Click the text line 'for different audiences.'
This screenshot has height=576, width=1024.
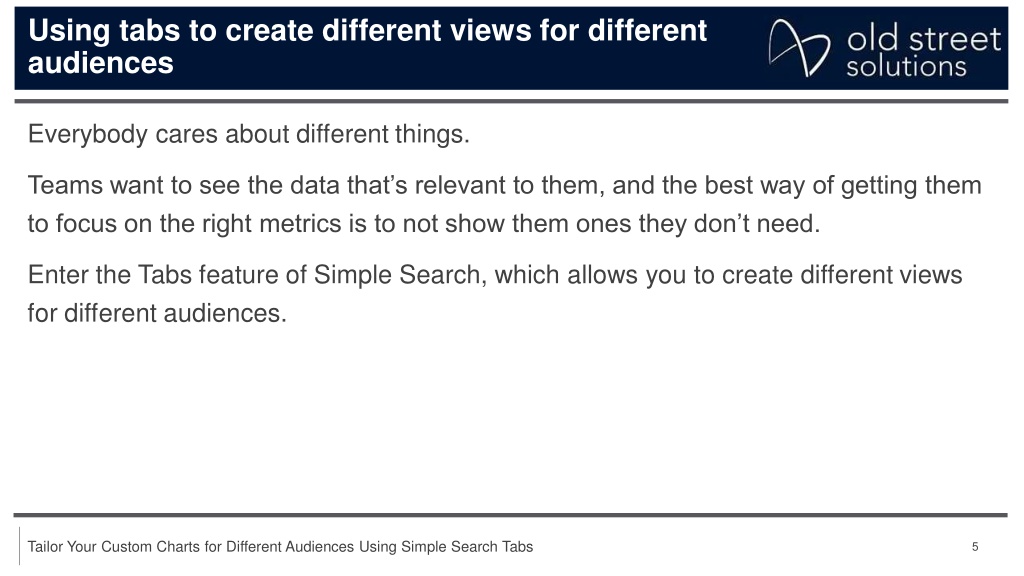click(157, 313)
